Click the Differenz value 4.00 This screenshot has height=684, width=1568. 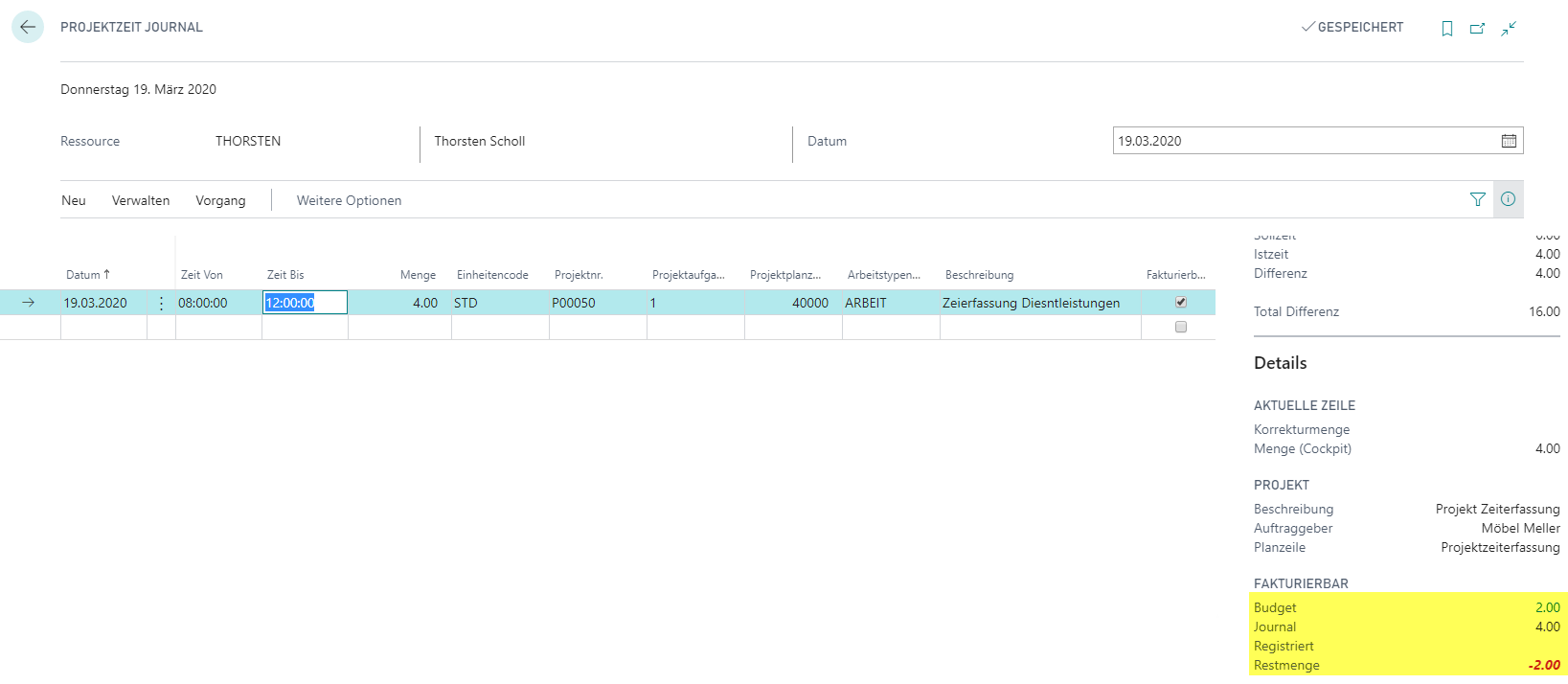1548,273
